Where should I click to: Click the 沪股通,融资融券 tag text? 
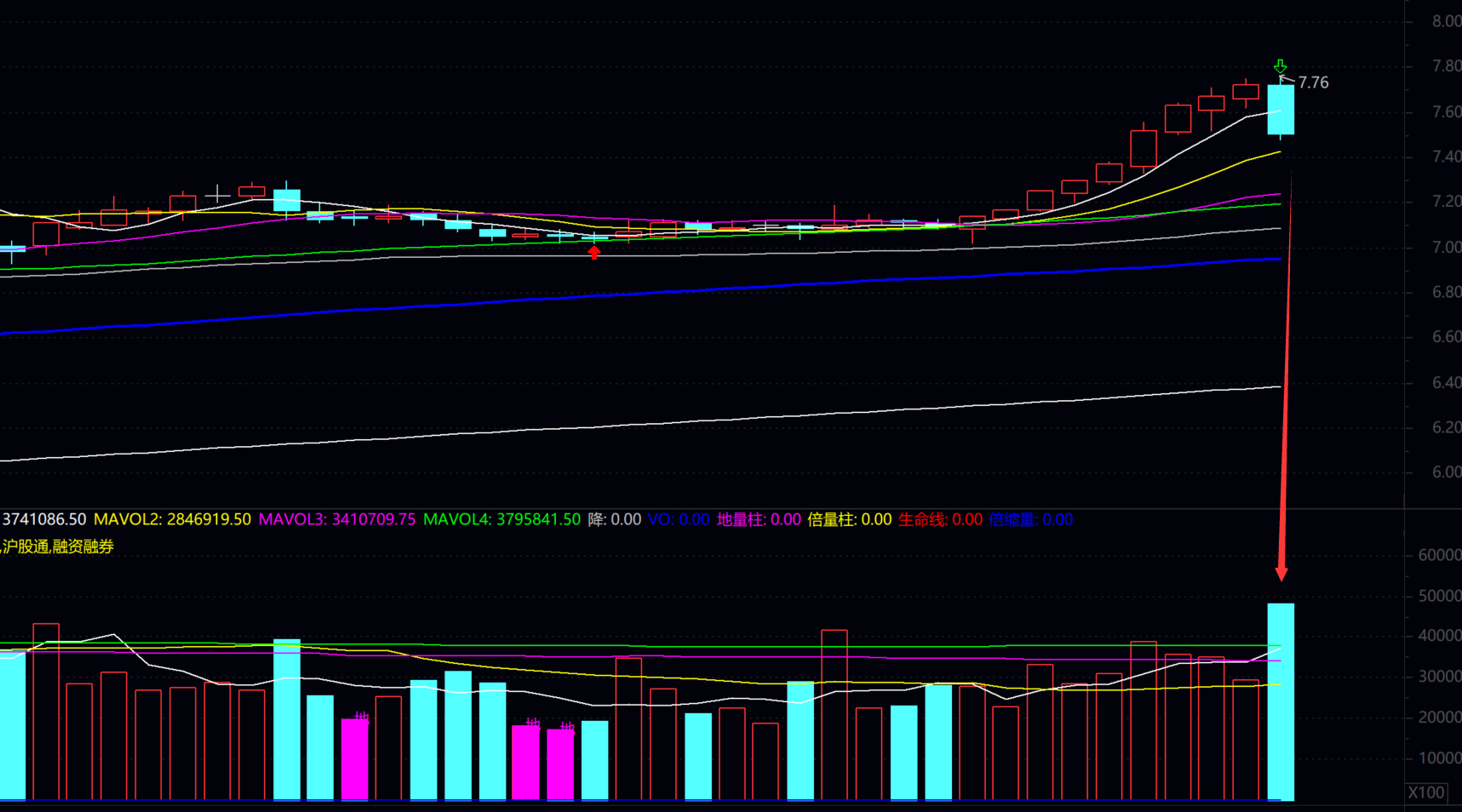coord(58,546)
